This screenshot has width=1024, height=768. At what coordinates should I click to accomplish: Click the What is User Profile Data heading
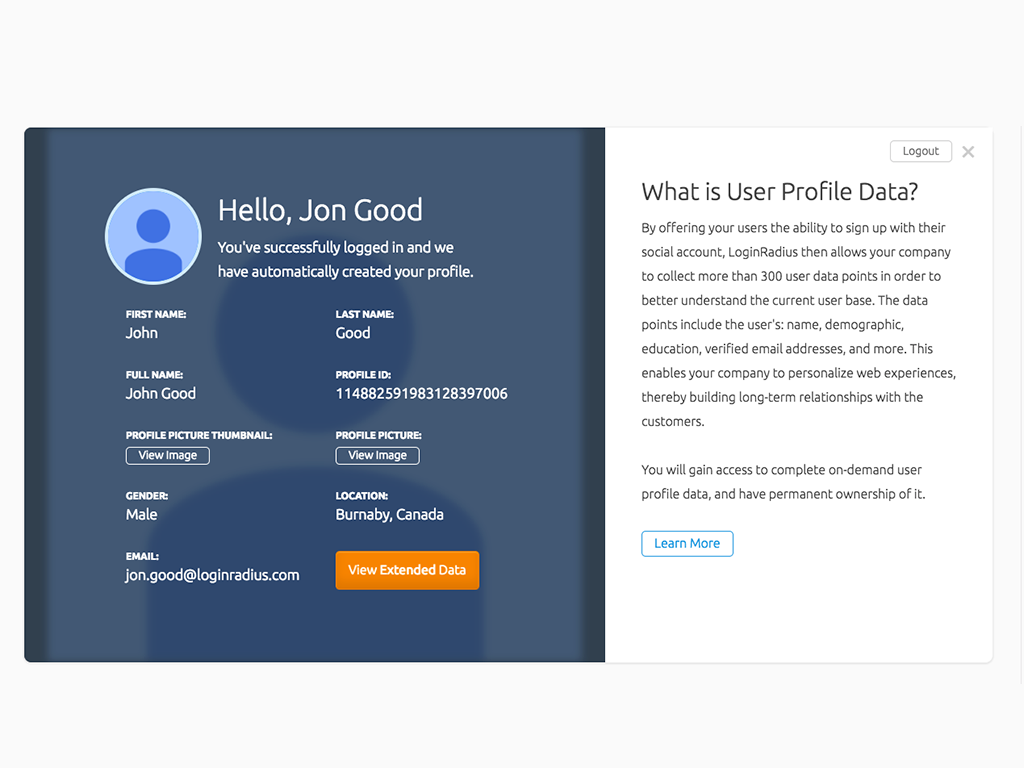pos(779,192)
